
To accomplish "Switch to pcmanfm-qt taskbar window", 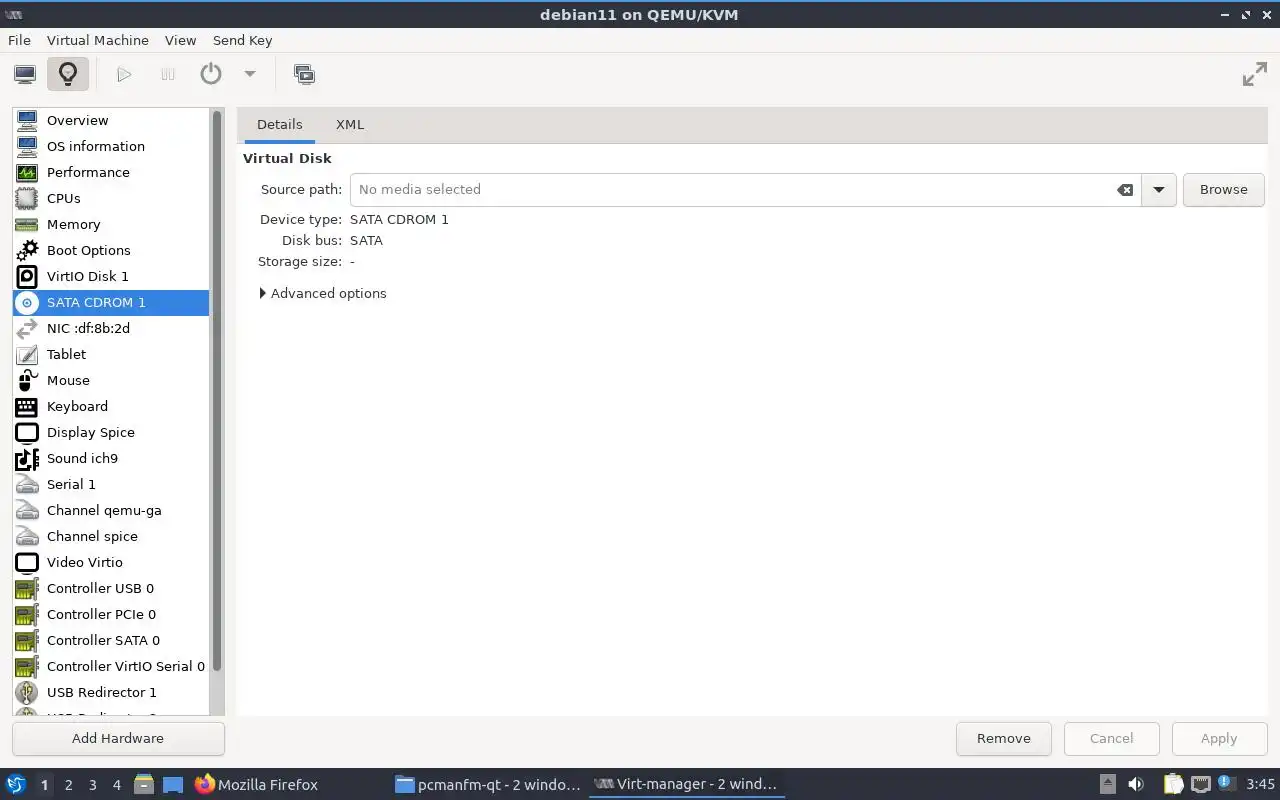I will click(488, 784).
